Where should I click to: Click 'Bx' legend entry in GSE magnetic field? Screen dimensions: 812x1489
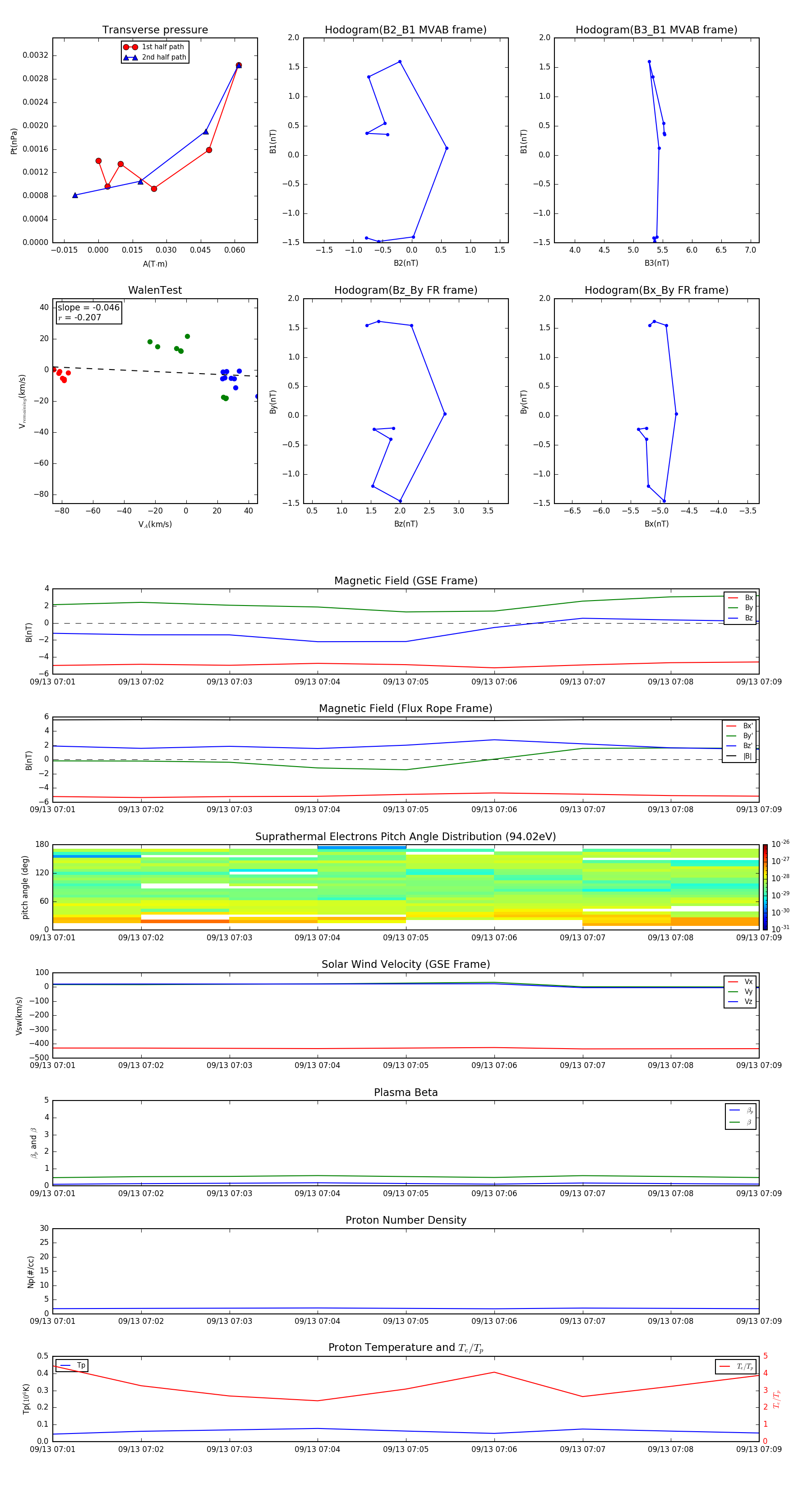pos(740,598)
